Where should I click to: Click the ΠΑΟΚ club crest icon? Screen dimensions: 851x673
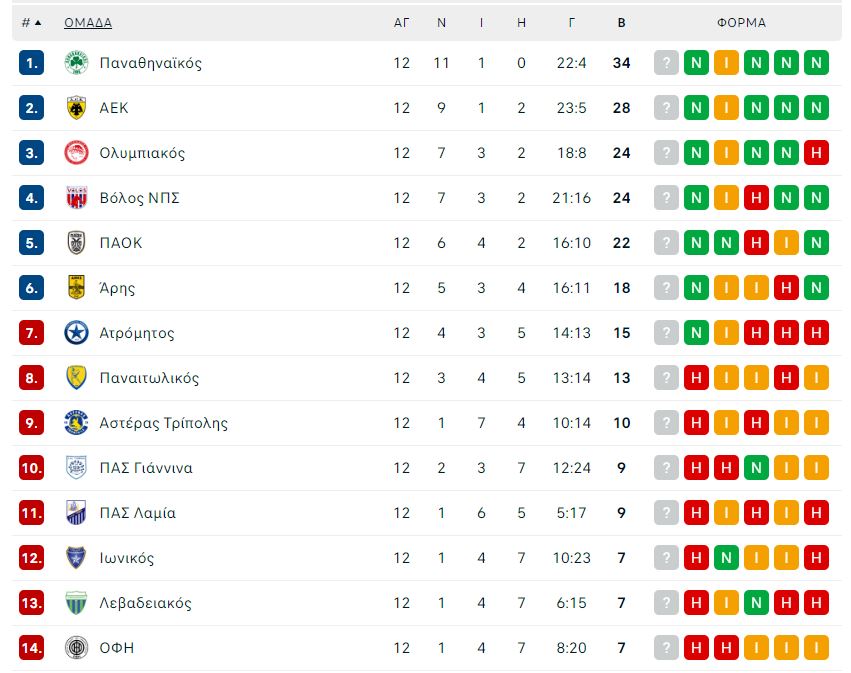77,243
